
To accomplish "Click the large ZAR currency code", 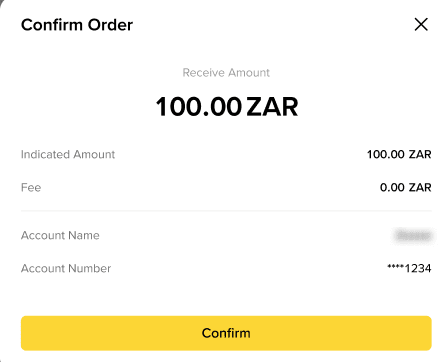I will pos(272,107).
